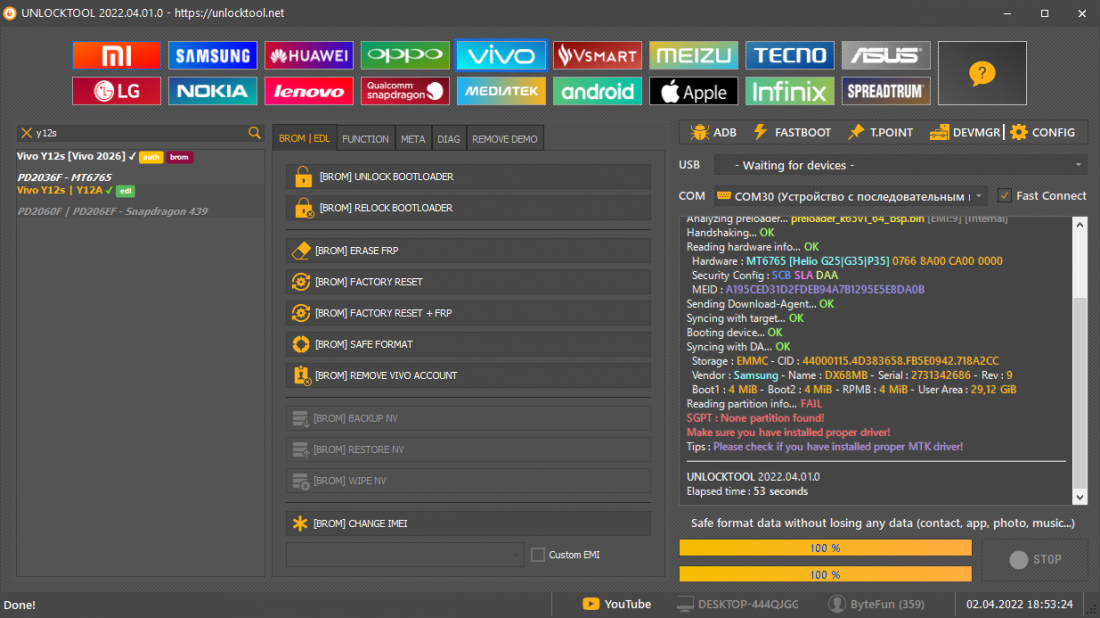The height and width of the screenshot is (618, 1100).
Task: Switch to the REMOVE DEMO tab
Action: (x=505, y=139)
